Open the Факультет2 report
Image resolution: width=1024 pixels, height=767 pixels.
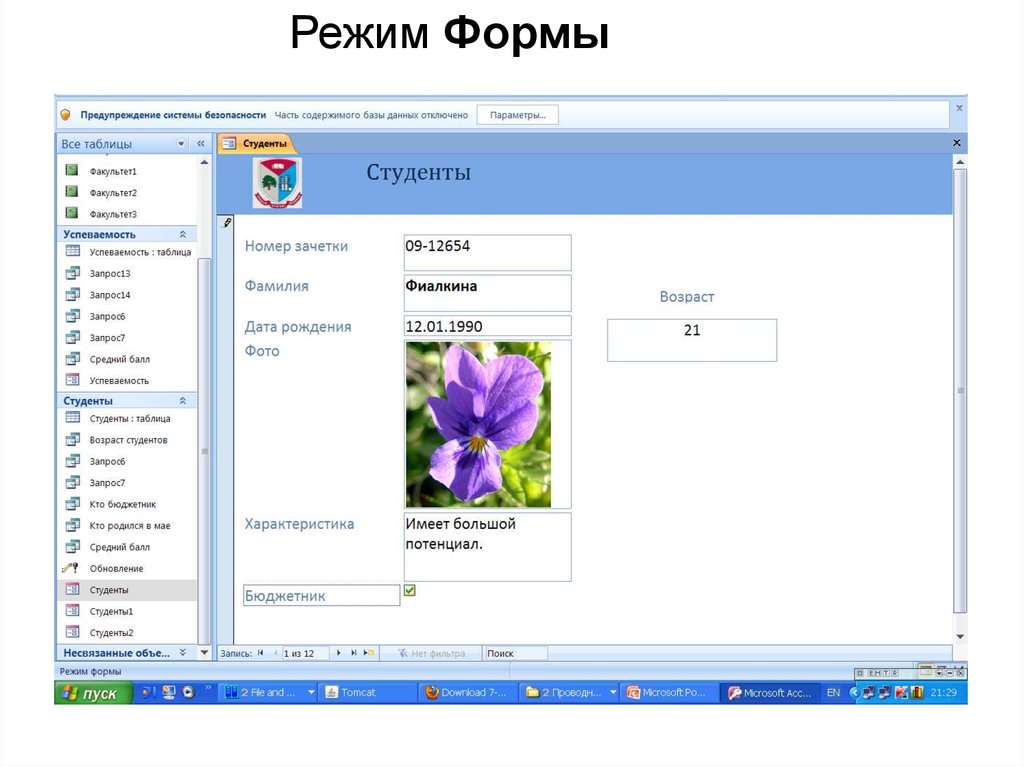coord(112,192)
